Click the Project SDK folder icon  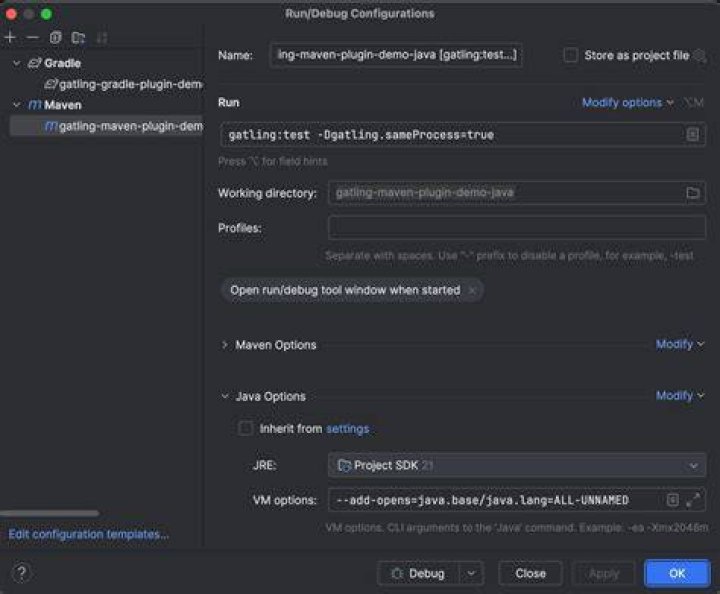344,465
